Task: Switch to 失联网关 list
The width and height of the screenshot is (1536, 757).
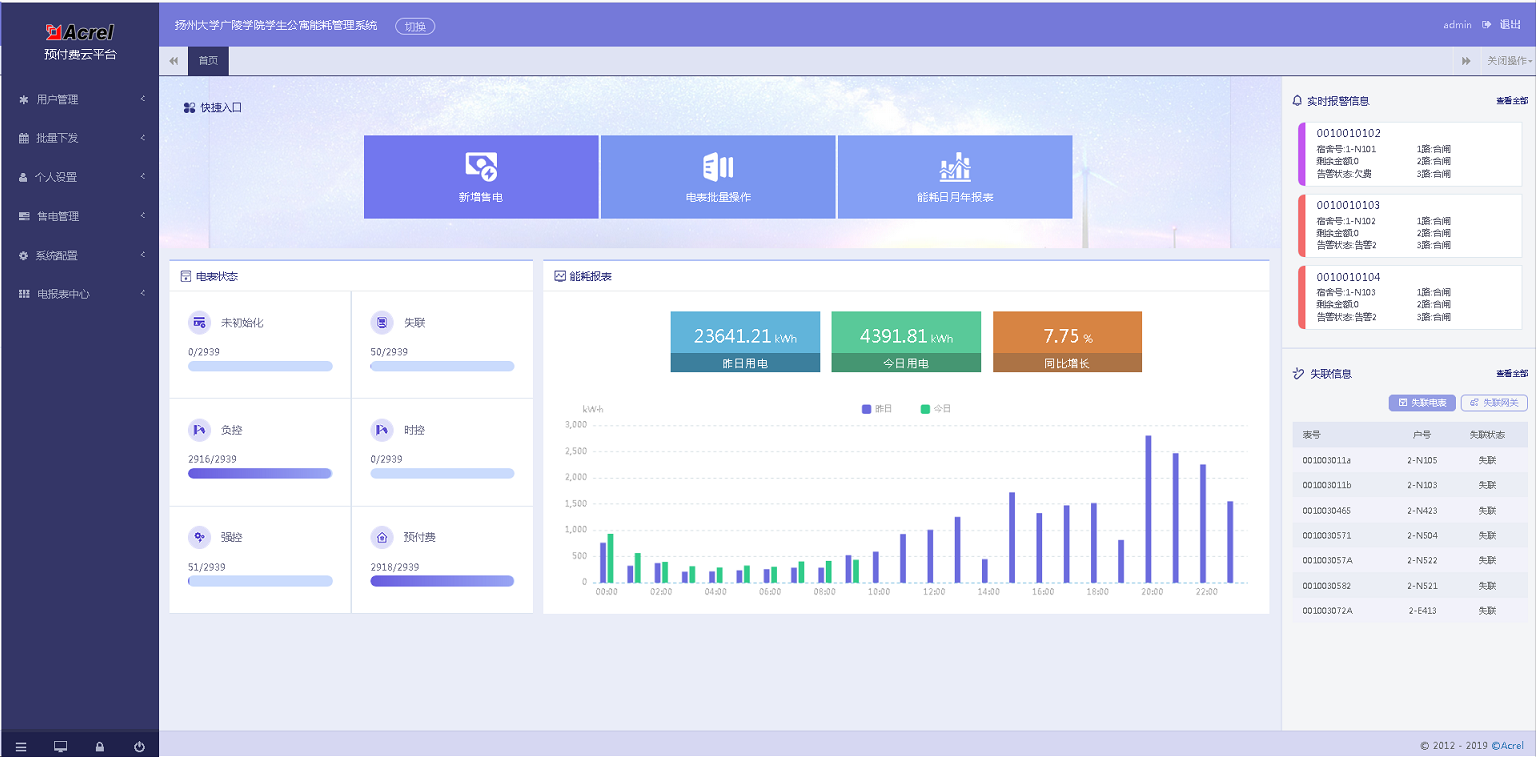Action: click(x=1494, y=402)
